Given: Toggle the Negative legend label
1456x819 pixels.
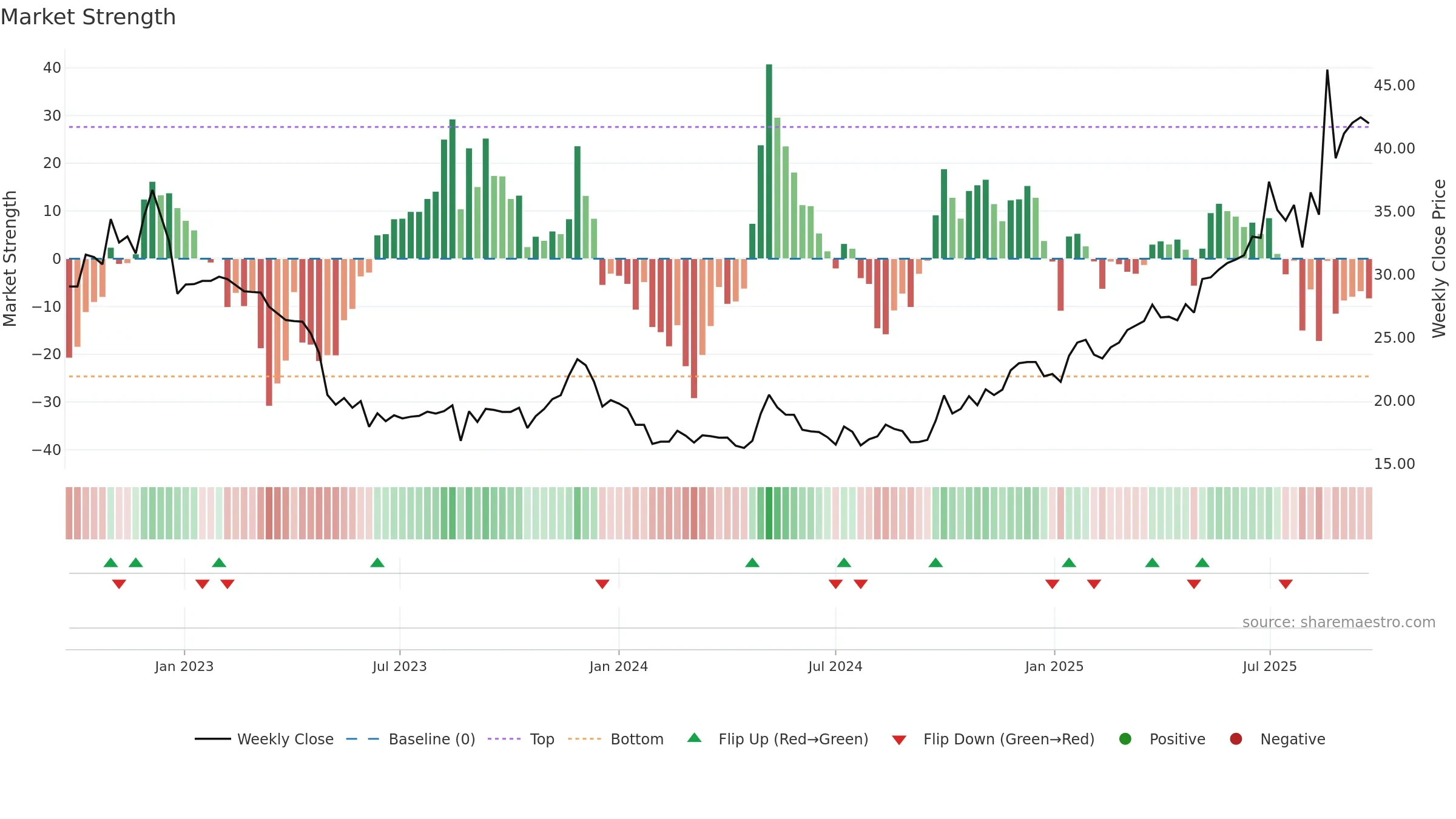Looking at the screenshot, I should tap(1293, 739).
